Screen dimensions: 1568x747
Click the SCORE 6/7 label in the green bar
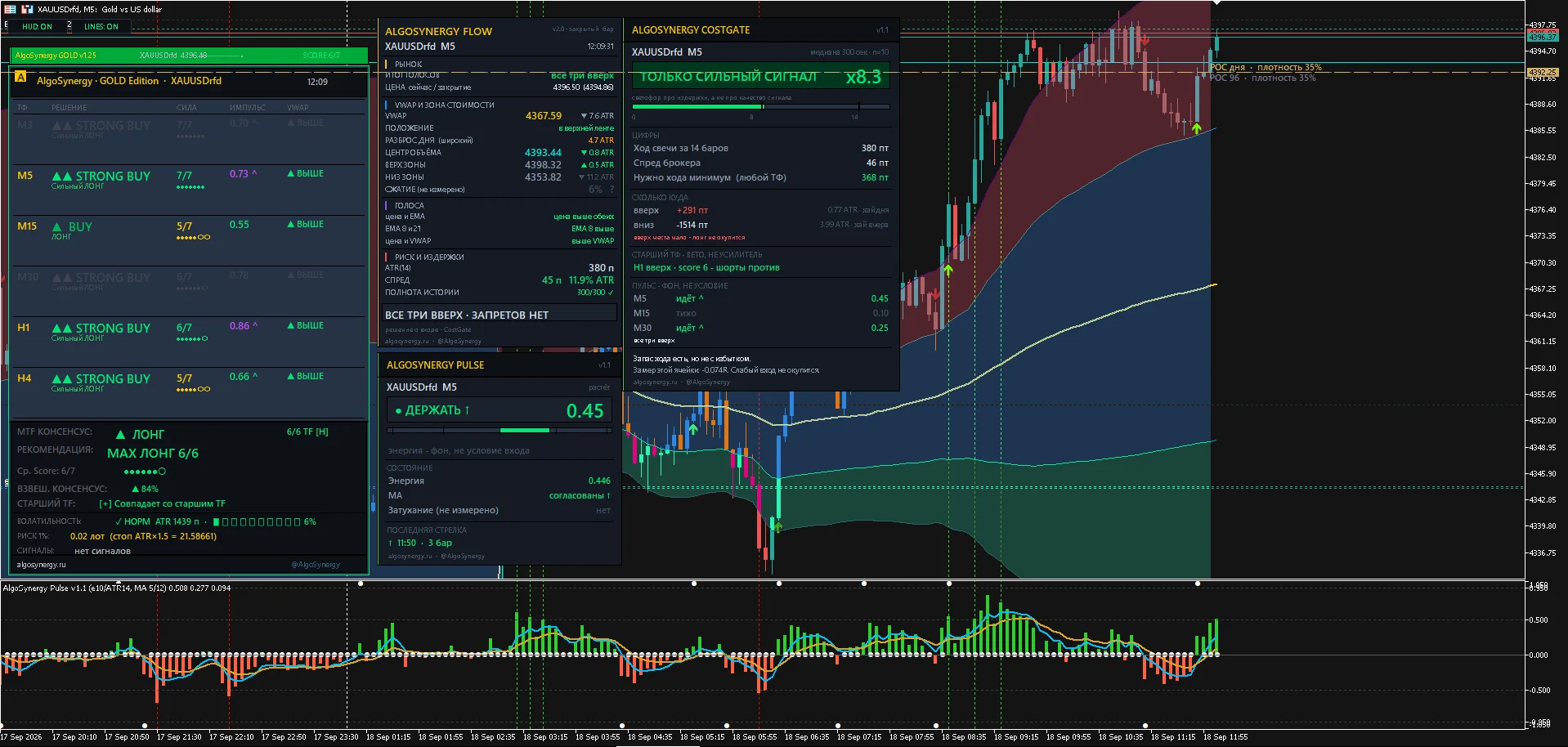321,56
